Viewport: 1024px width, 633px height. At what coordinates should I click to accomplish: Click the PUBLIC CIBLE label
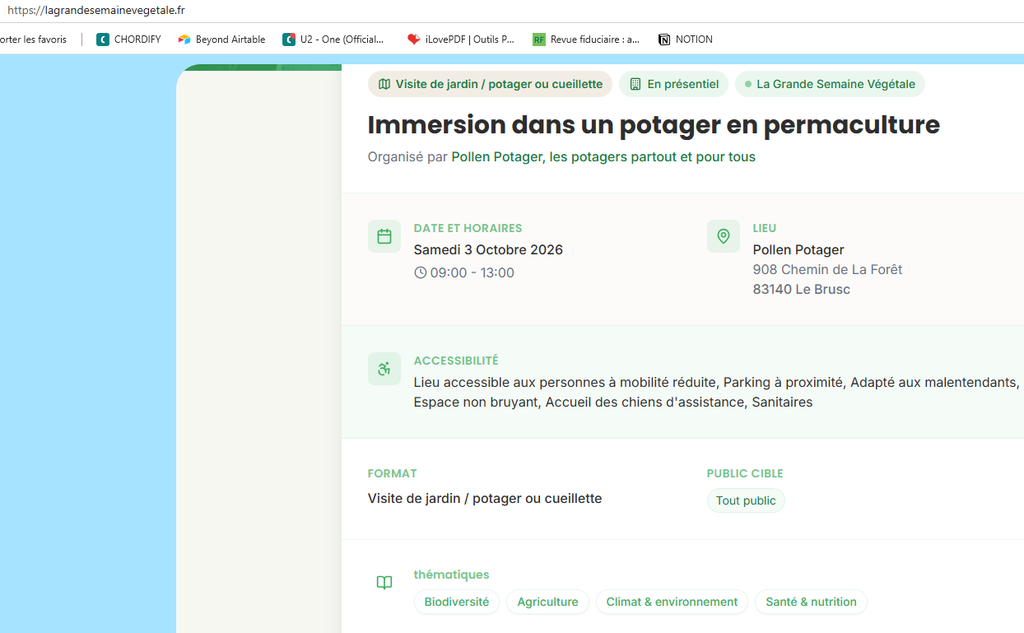745,474
